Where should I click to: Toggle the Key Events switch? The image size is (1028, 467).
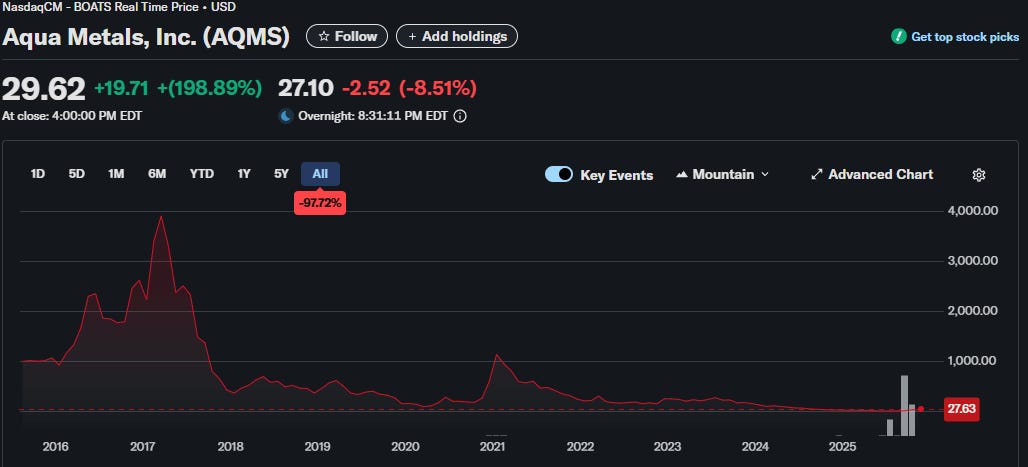(x=559, y=174)
